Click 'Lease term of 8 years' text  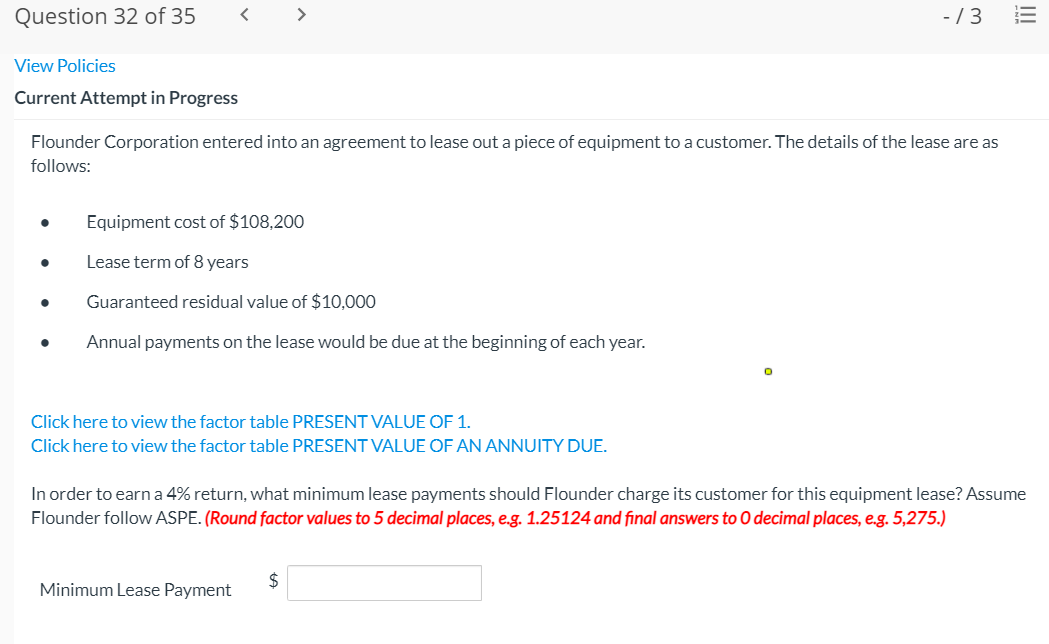167,261
